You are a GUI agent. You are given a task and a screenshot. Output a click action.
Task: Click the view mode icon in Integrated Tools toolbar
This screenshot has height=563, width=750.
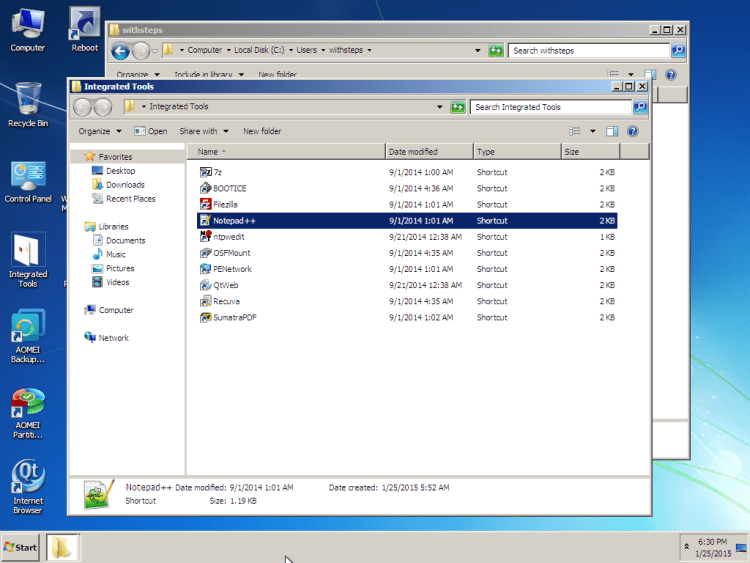574,131
